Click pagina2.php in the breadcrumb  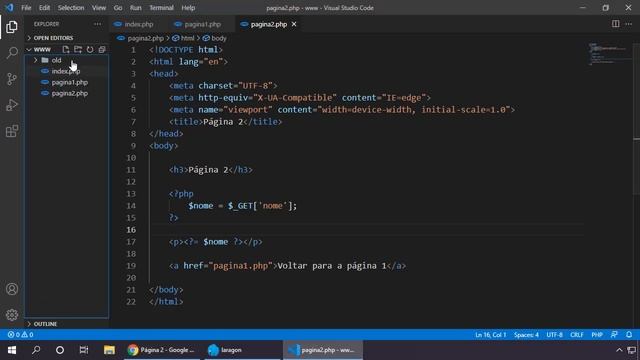pos(145,38)
